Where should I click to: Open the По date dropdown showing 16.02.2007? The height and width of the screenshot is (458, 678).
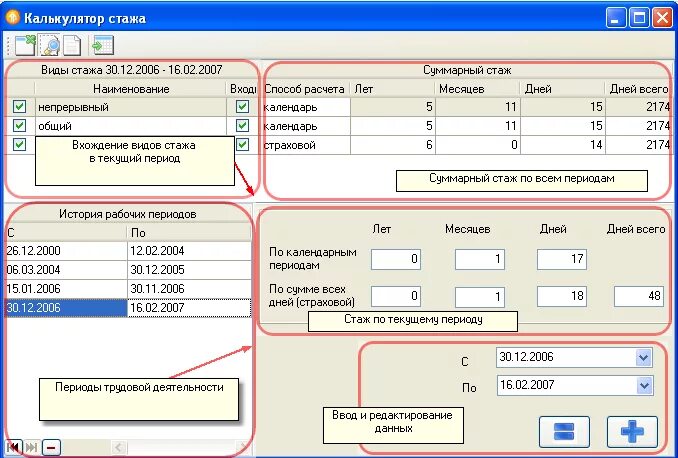[643, 385]
